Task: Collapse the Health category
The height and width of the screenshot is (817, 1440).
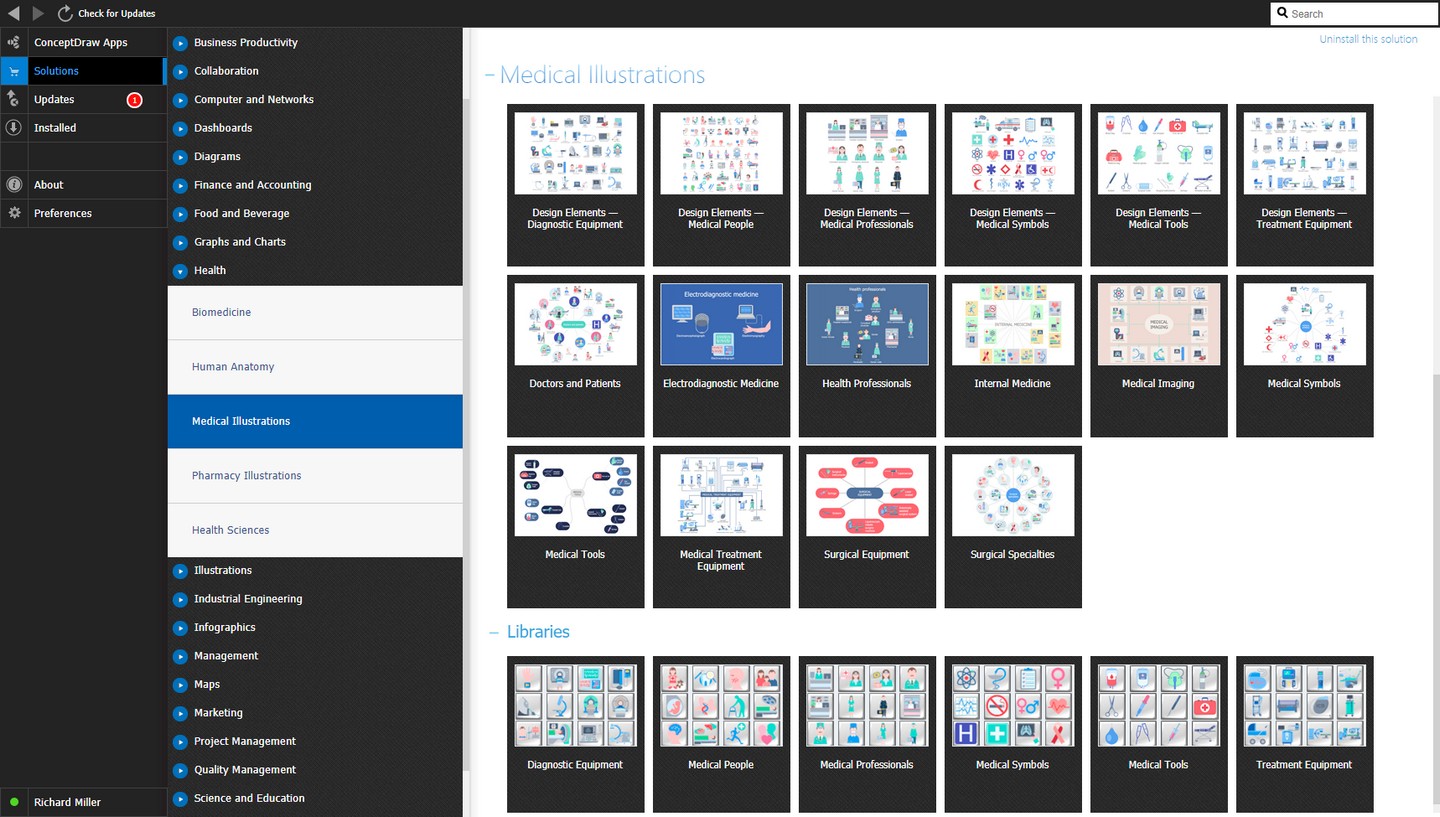Action: tap(180, 271)
